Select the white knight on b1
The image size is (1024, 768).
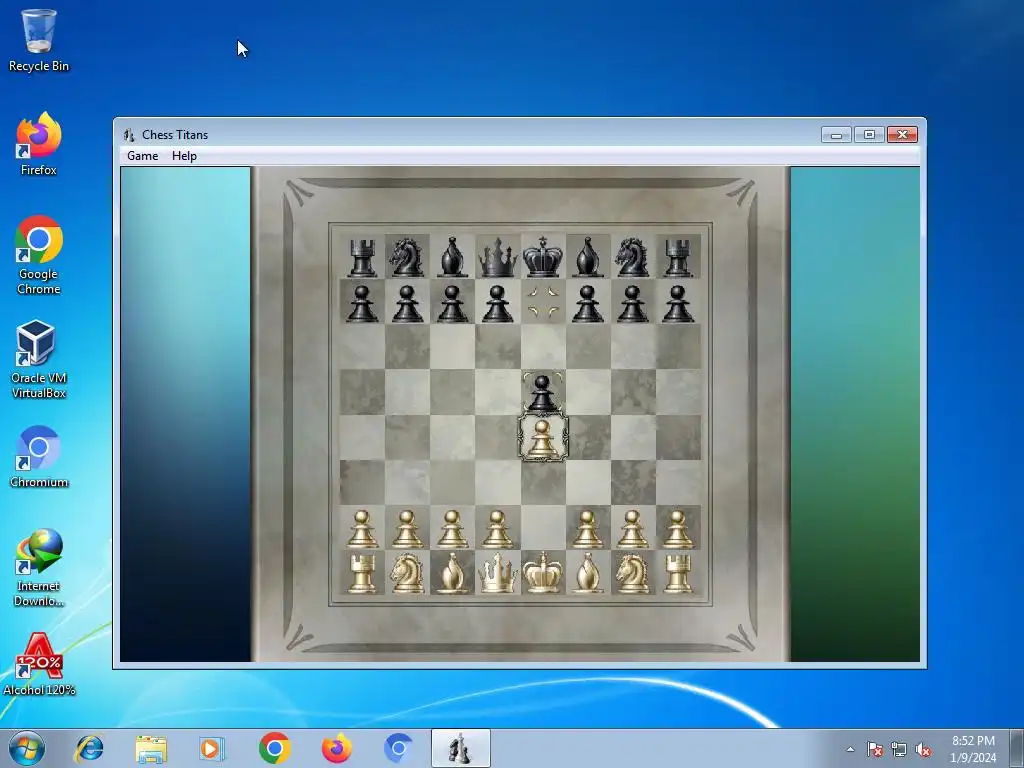point(407,573)
